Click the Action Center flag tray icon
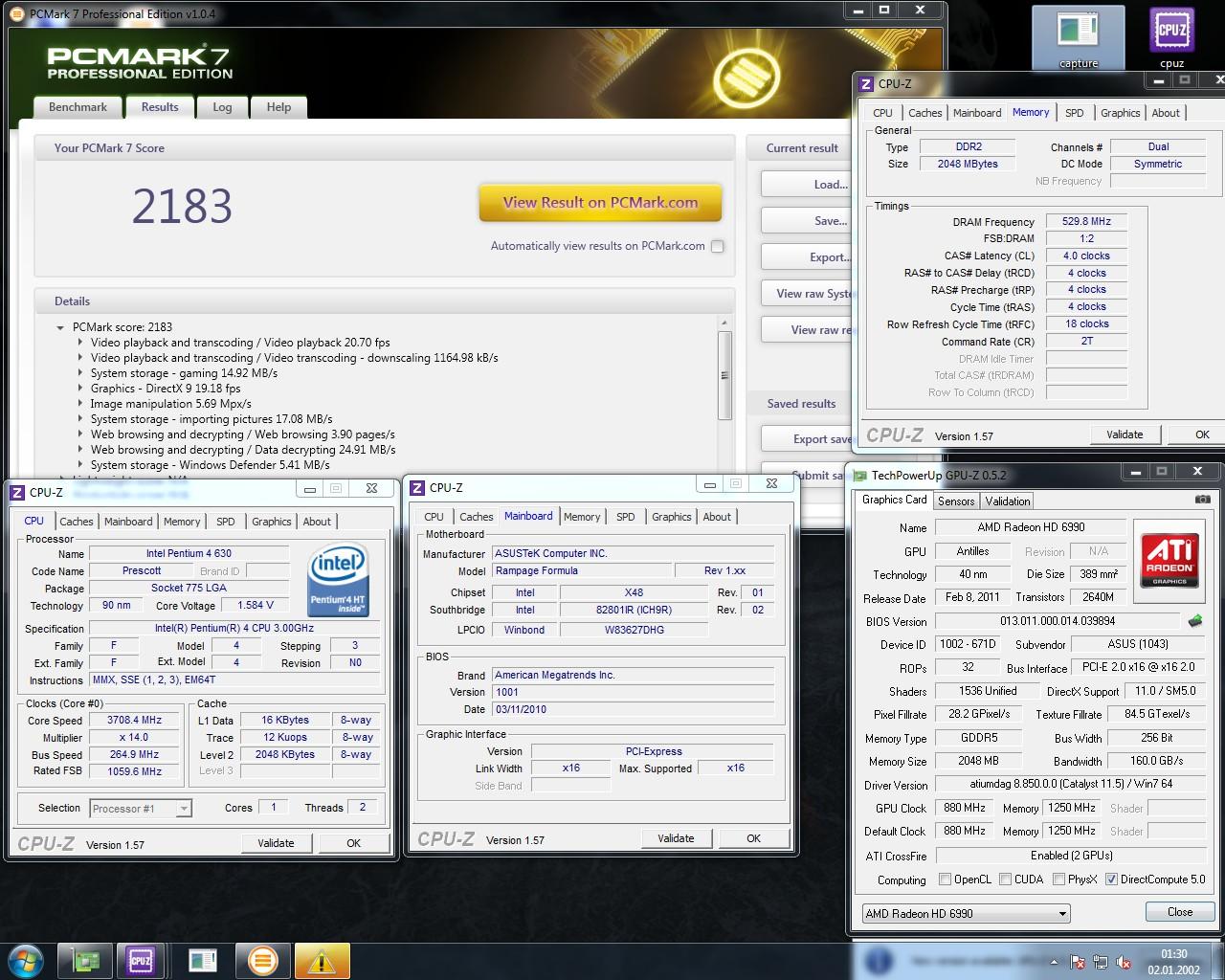Image resolution: width=1225 pixels, height=980 pixels. point(1077,961)
